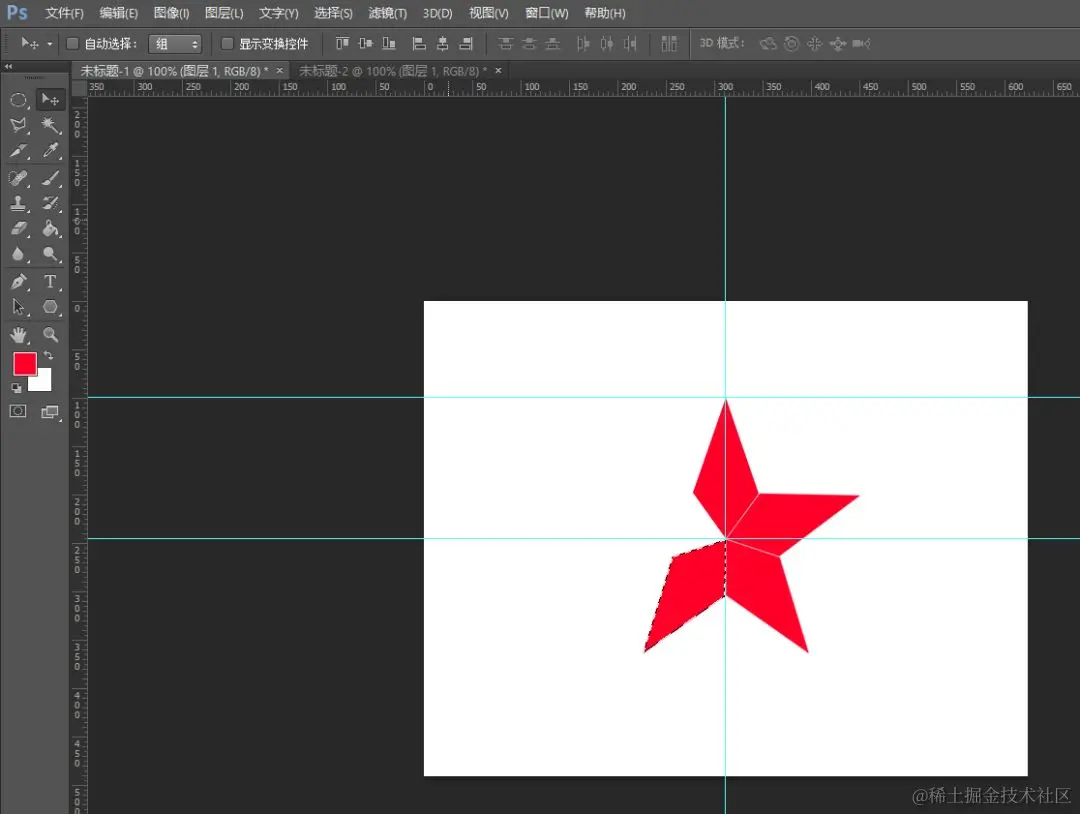Image resolution: width=1080 pixels, height=814 pixels.
Task: Select the Paint Bucket tool
Action: (50, 229)
